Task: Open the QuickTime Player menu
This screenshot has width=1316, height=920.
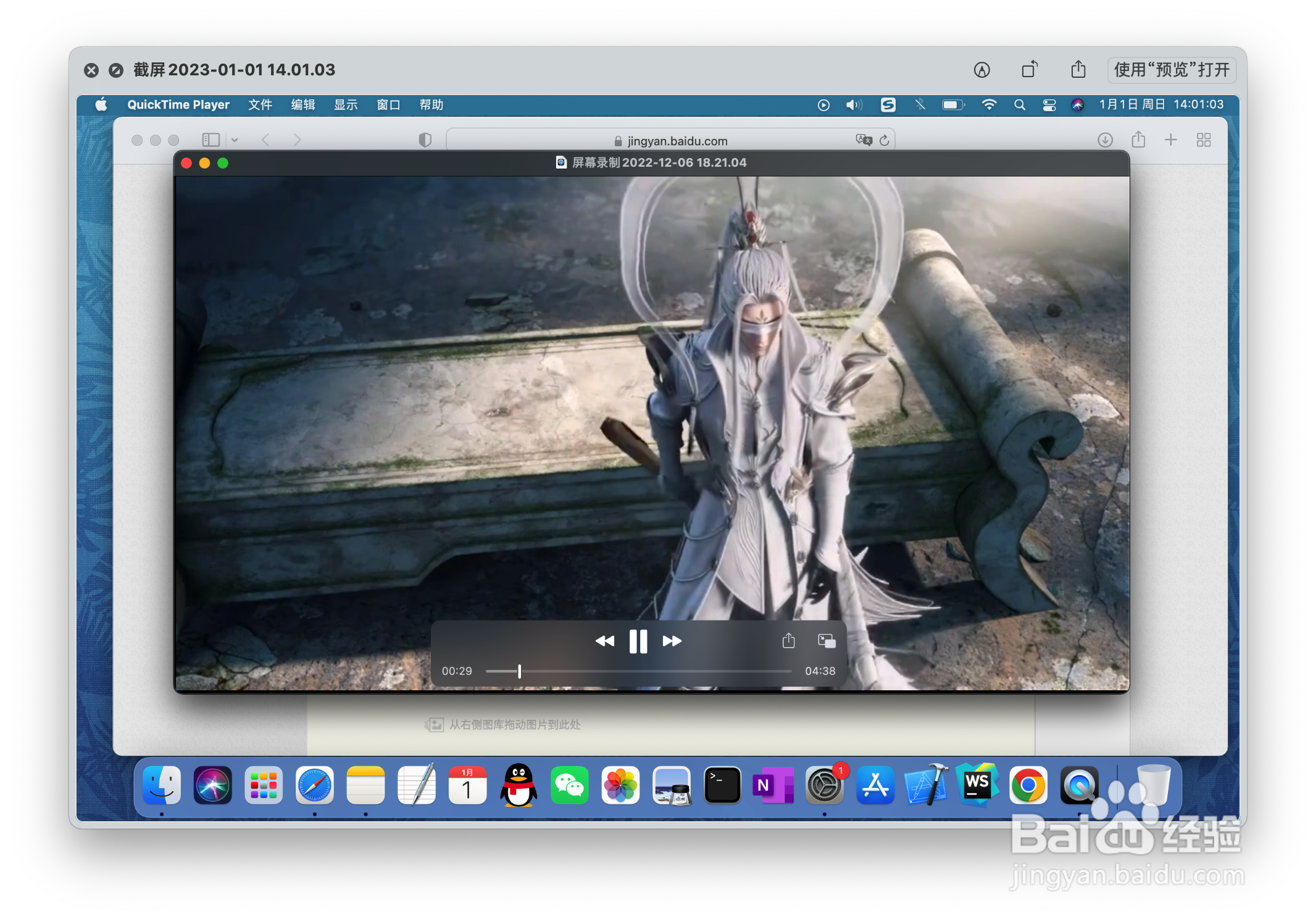Action: pyautogui.click(x=178, y=104)
